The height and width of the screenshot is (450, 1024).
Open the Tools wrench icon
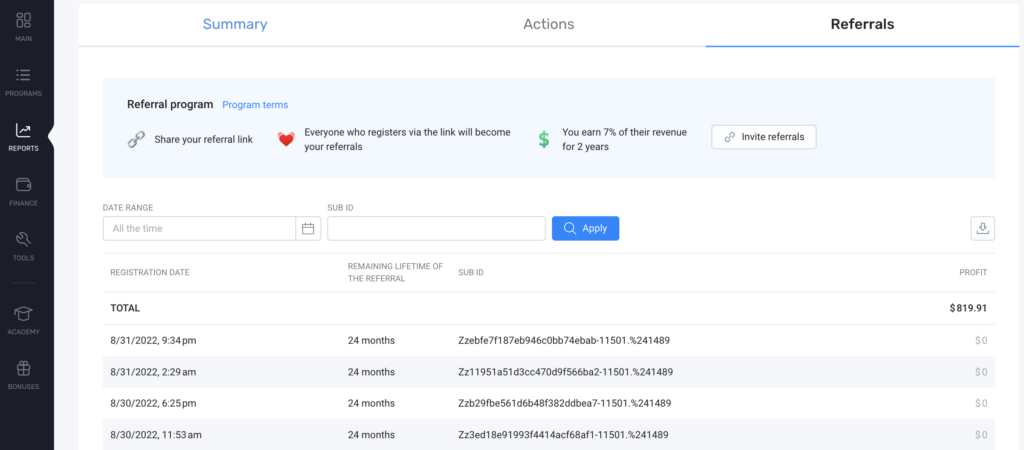[x=23, y=240]
